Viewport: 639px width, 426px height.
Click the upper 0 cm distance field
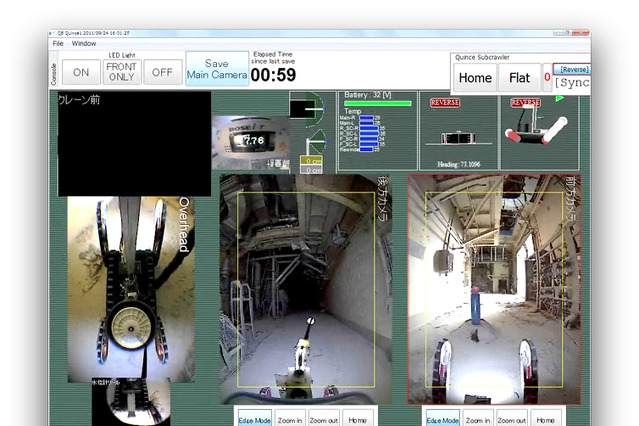point(312,161)
